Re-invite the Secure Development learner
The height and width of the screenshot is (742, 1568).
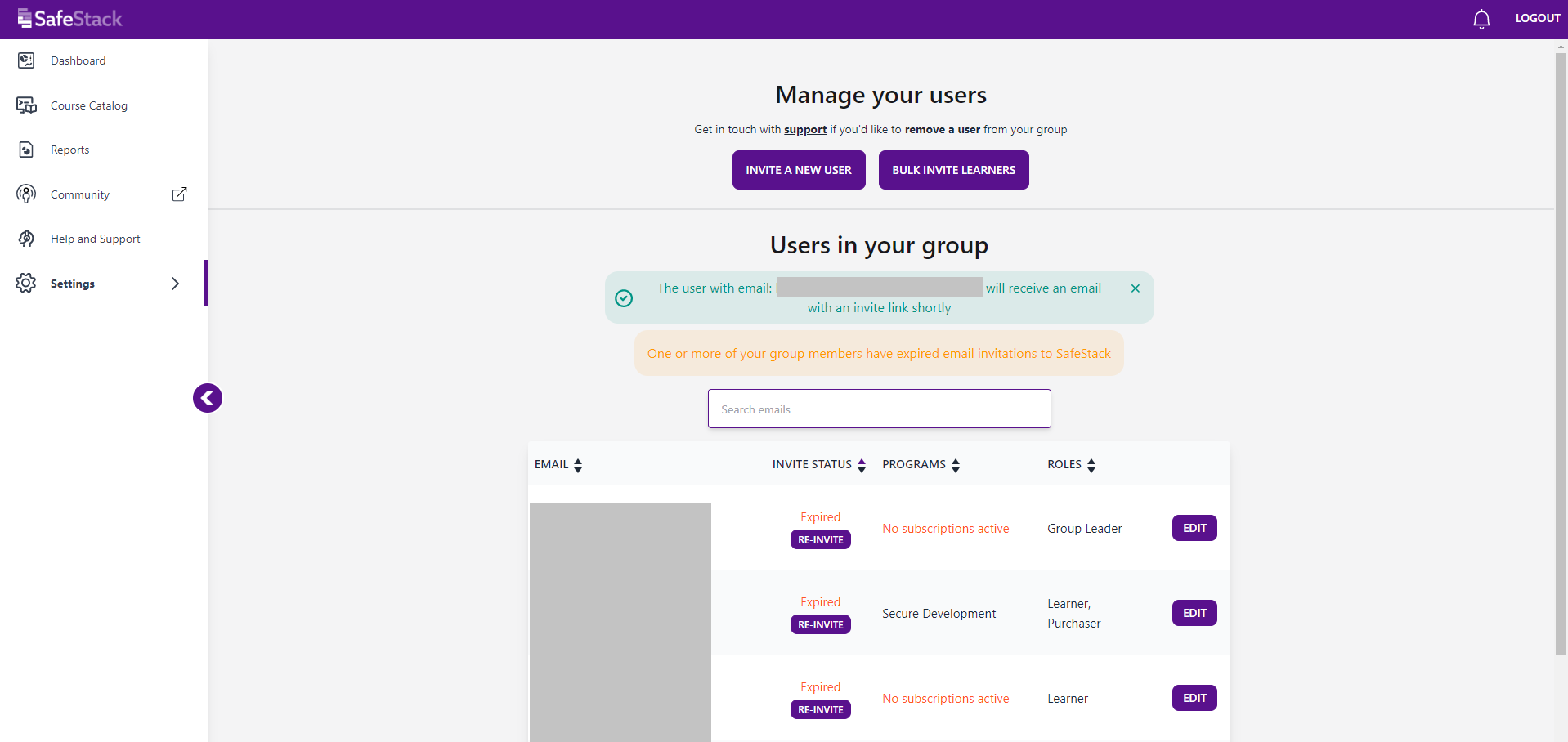[x=821, y=624]
